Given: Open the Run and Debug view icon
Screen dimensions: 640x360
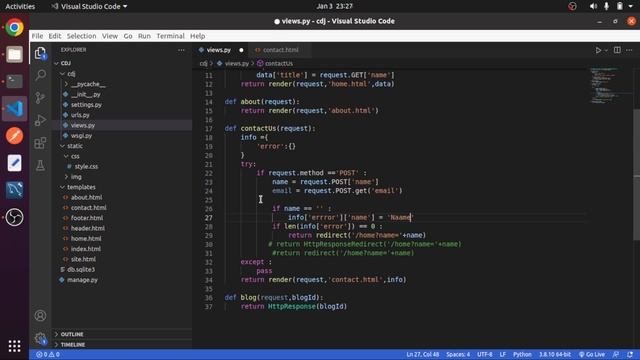Looking at the screenshot, I should point(40,120).
